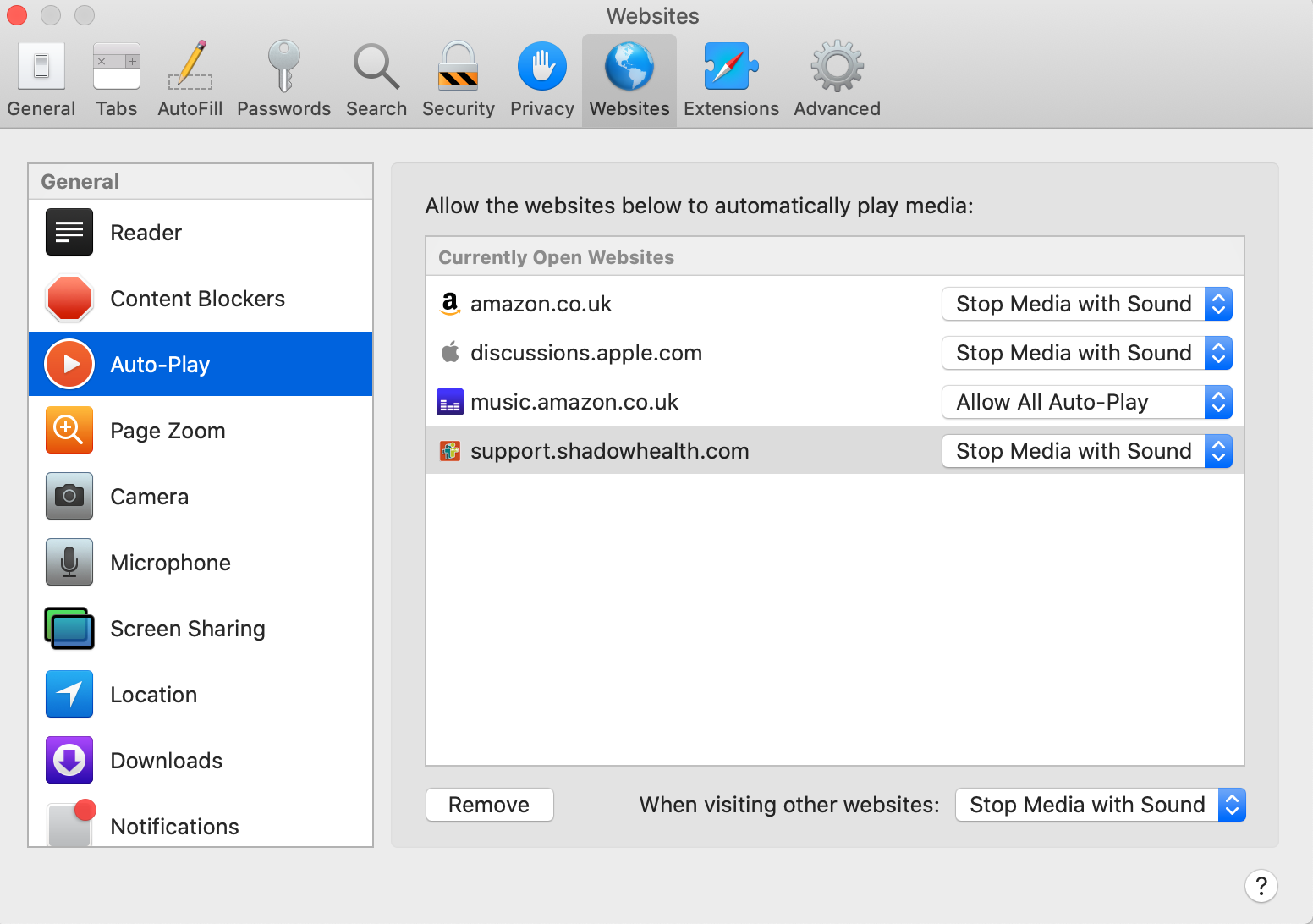Viewport: 1313px width, 924px height.
Task: Open auto-play dropdown for amazon.co.uk
Action: (x=1087, y=304)
